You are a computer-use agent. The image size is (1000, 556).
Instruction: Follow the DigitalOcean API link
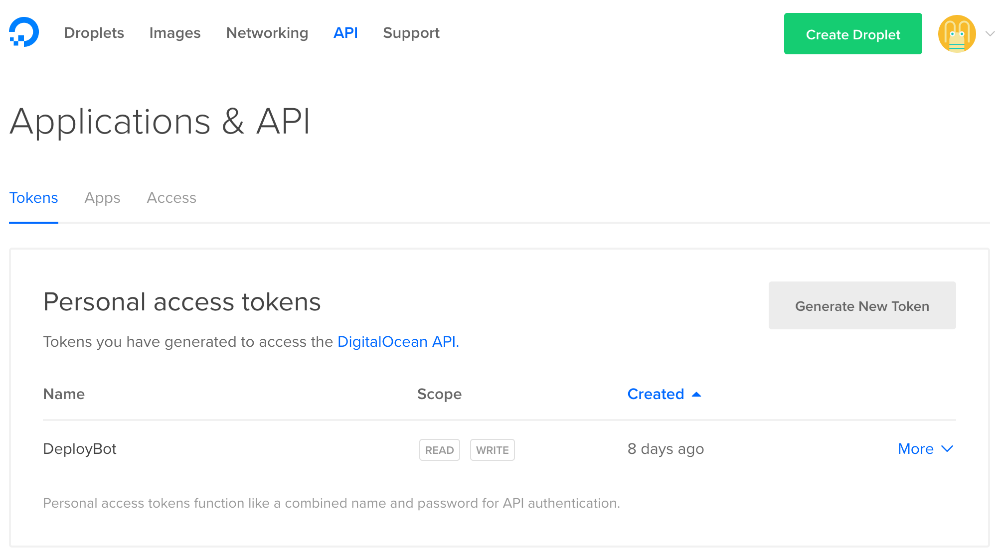click(398, 342)
